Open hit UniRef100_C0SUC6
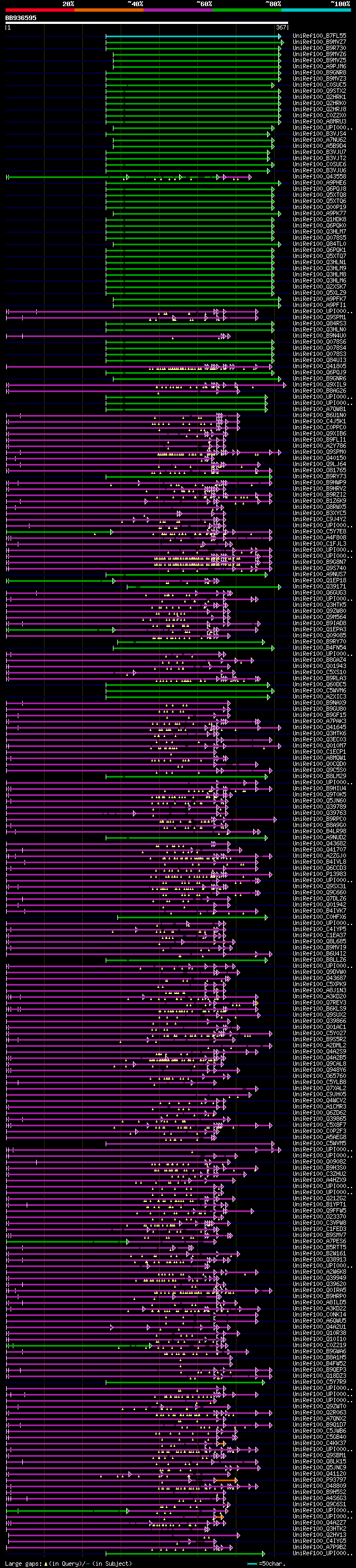Image resolution: width=356 pixels, height=1568 pixels. pos(319,164)
